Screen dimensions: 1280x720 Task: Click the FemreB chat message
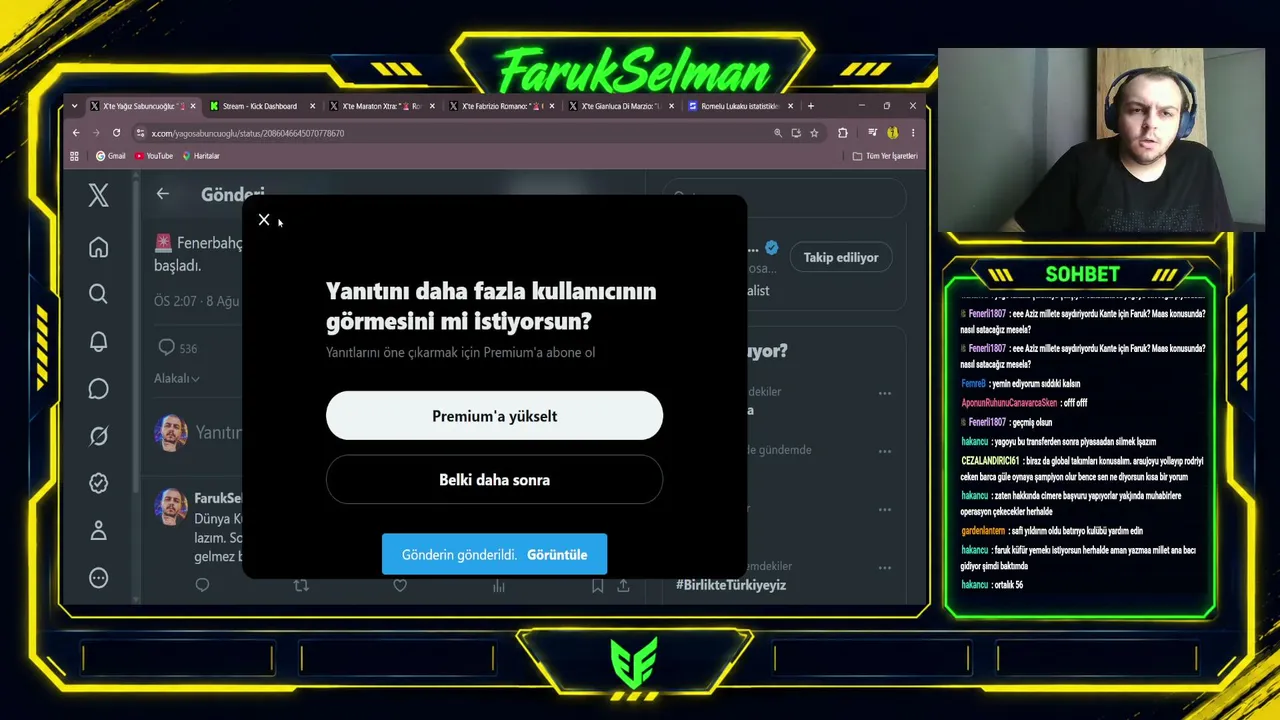click(1021, 384)
